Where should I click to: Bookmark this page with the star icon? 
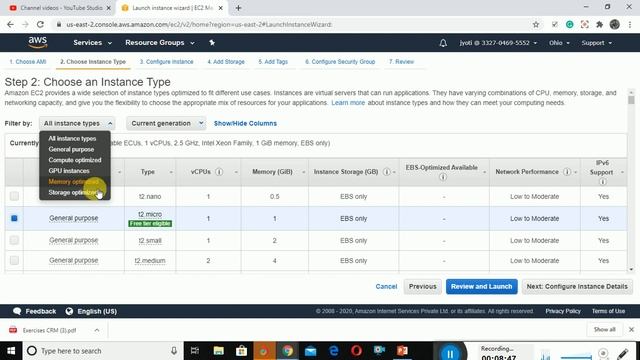pos(536,24)
